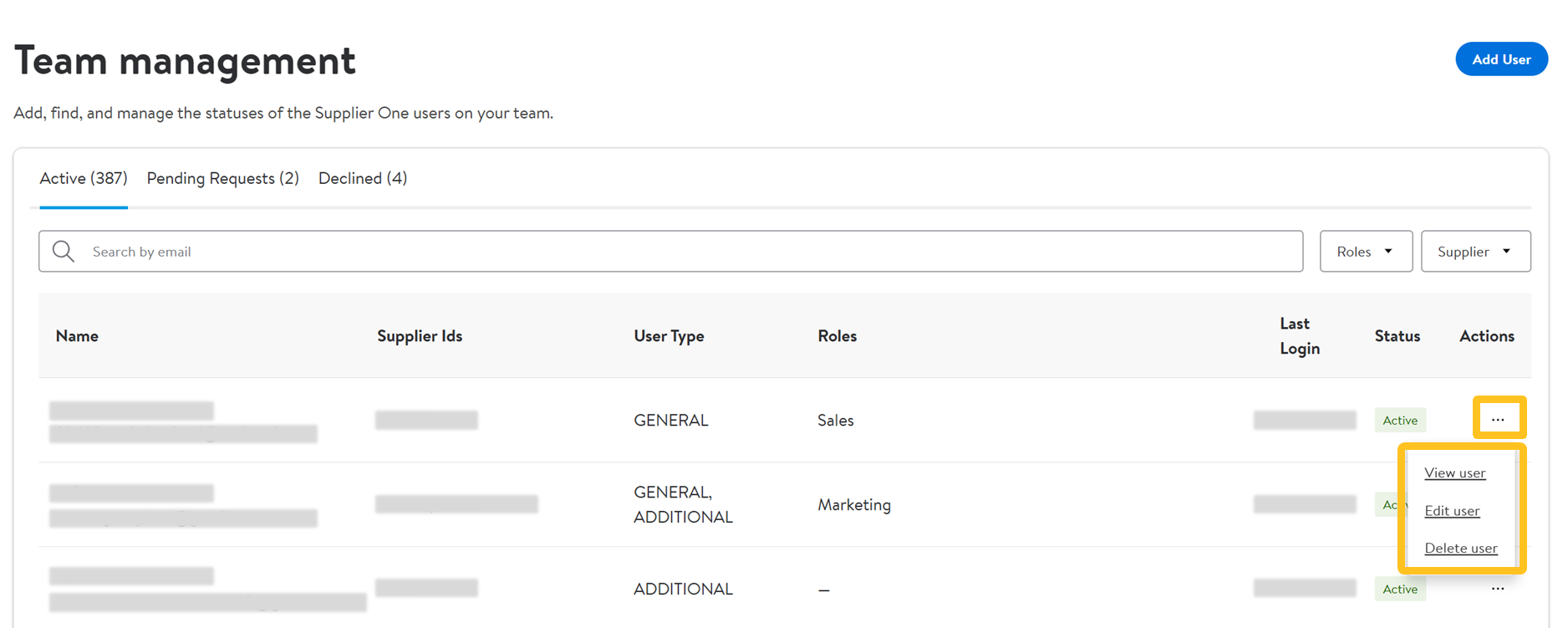Viewport: 1568px width, 628px height.
Task: Click the User Type column header
Action: point(669,336)
